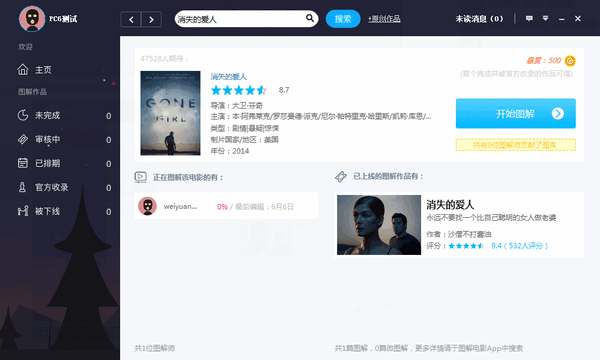Open the published work title 消失的爱人
The height and width of the screenshot is (360, 600).
coord(450,205)
